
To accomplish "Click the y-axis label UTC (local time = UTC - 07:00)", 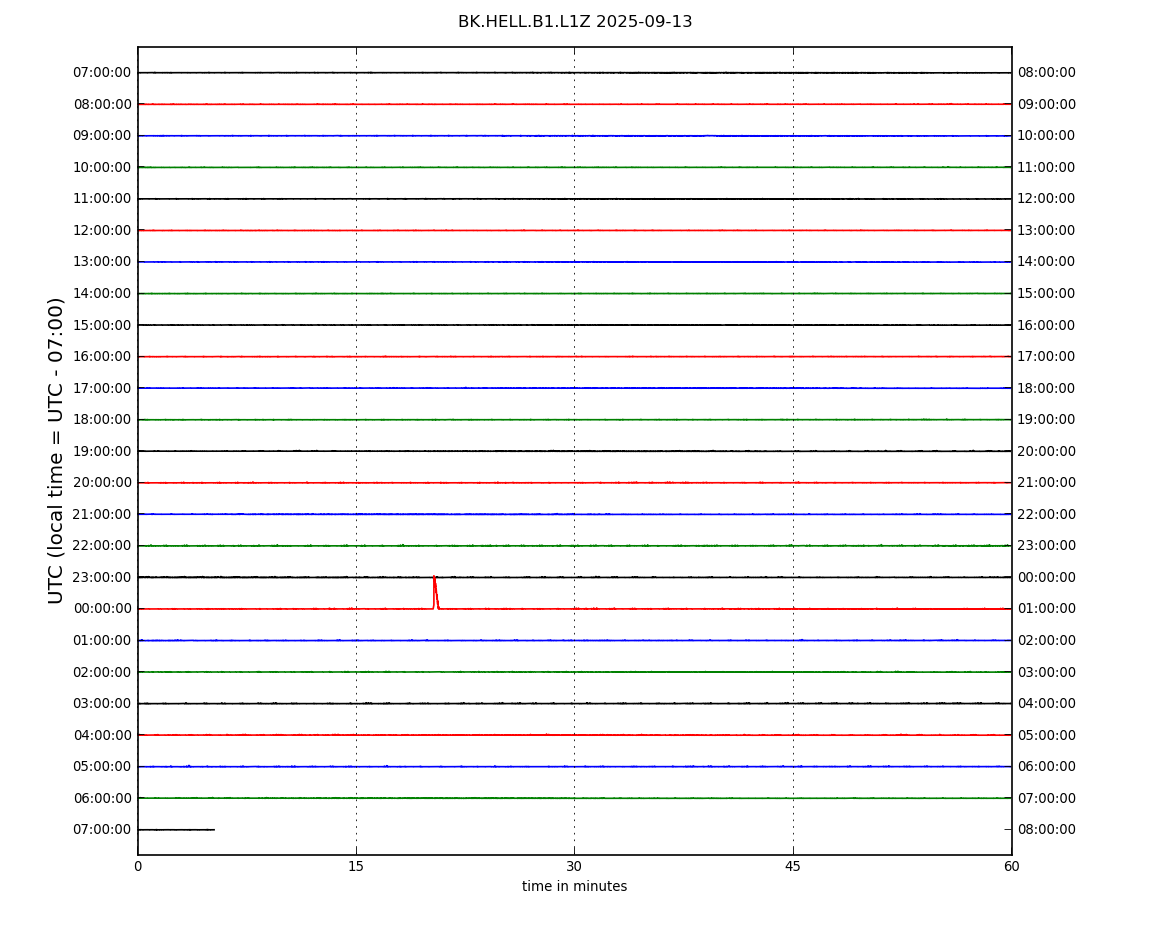I will (56, 450).
